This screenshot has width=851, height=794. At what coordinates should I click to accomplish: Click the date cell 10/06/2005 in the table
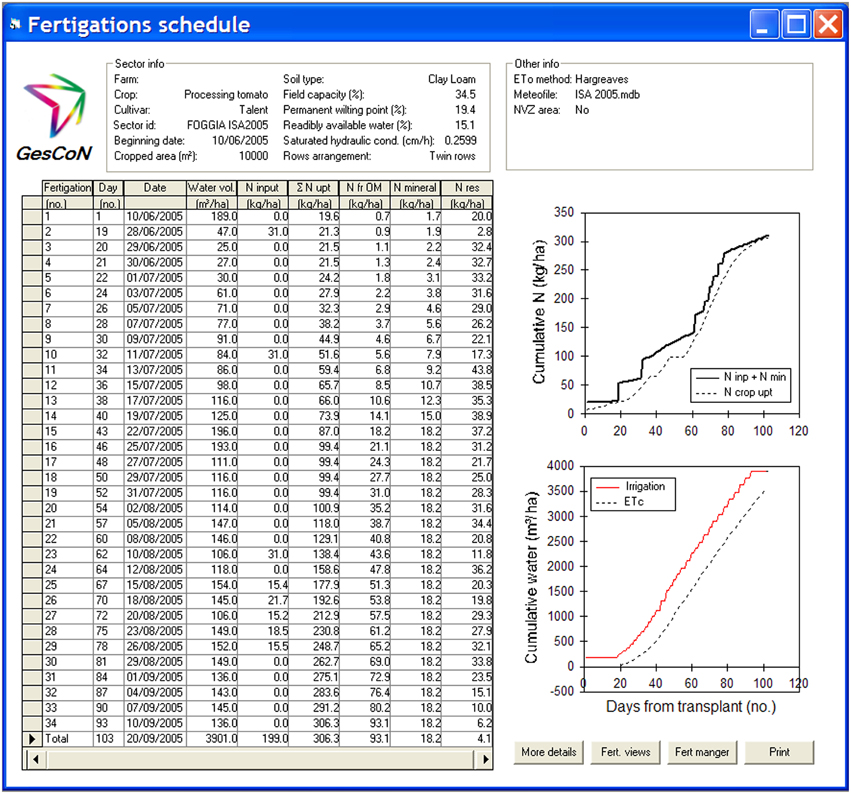pyautogui.click(x=155, y=216)
